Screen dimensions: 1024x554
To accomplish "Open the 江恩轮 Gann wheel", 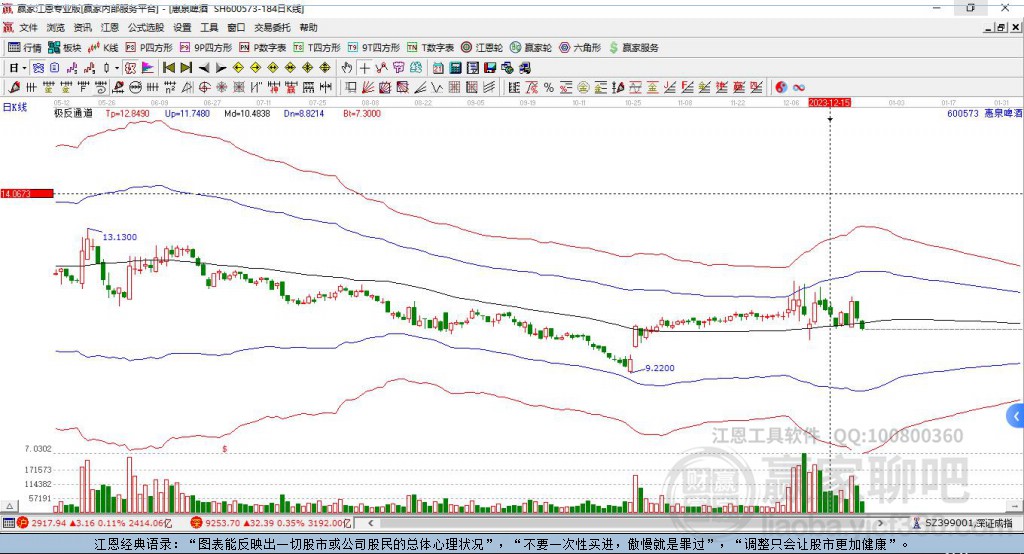I will click(x=482, y=48).
